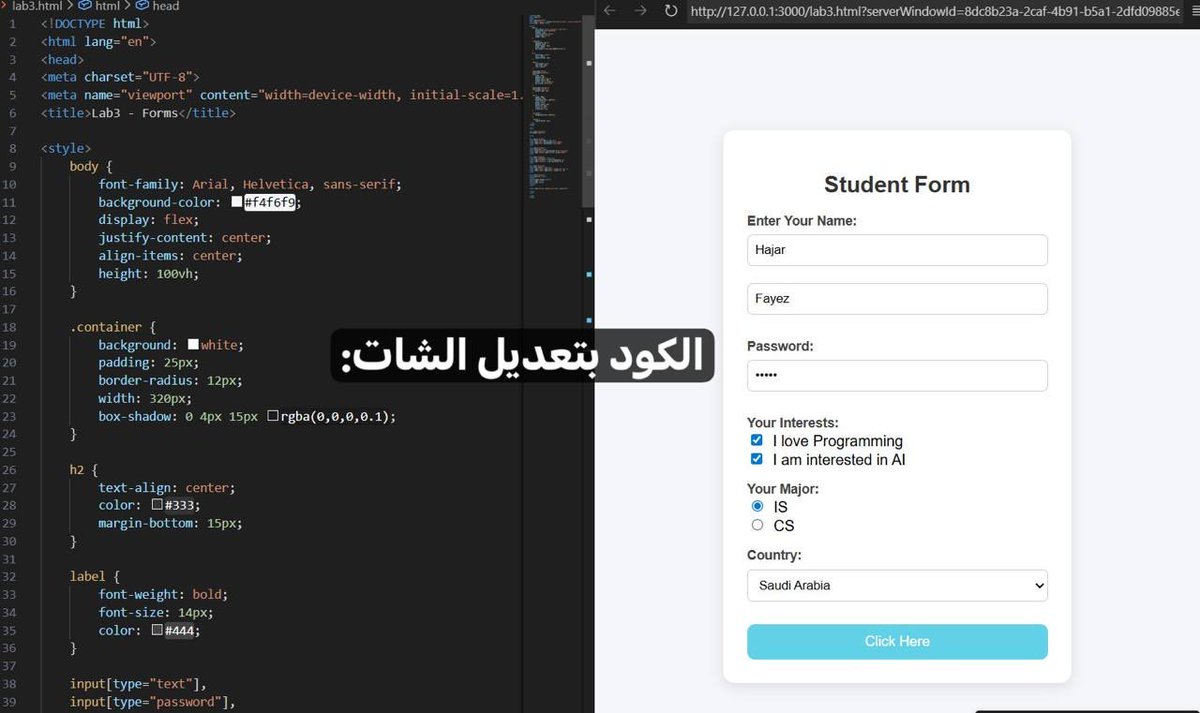
Task: Open the Saudi Arabia country dropdown
Action: tap(897, 586)
